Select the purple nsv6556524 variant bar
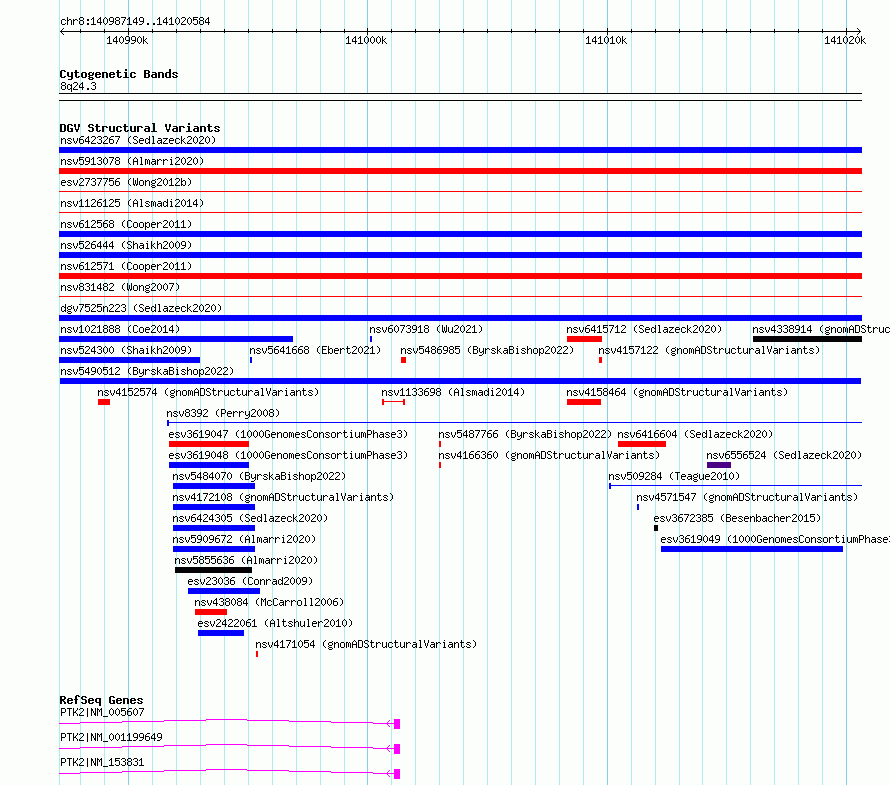Viewport: 890px width, 785px height. pos(719,465)
